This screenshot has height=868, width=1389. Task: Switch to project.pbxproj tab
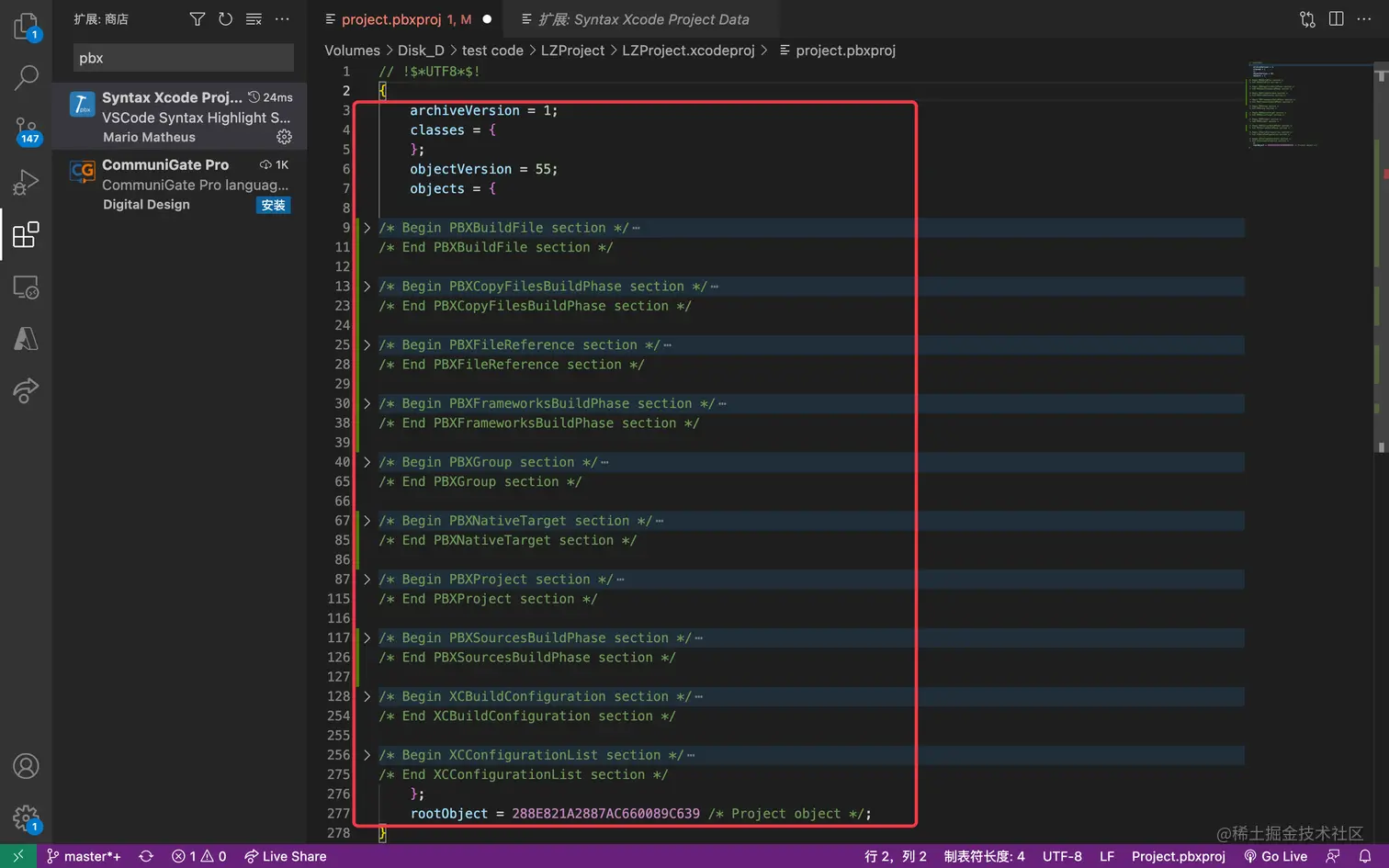point(405,19)
